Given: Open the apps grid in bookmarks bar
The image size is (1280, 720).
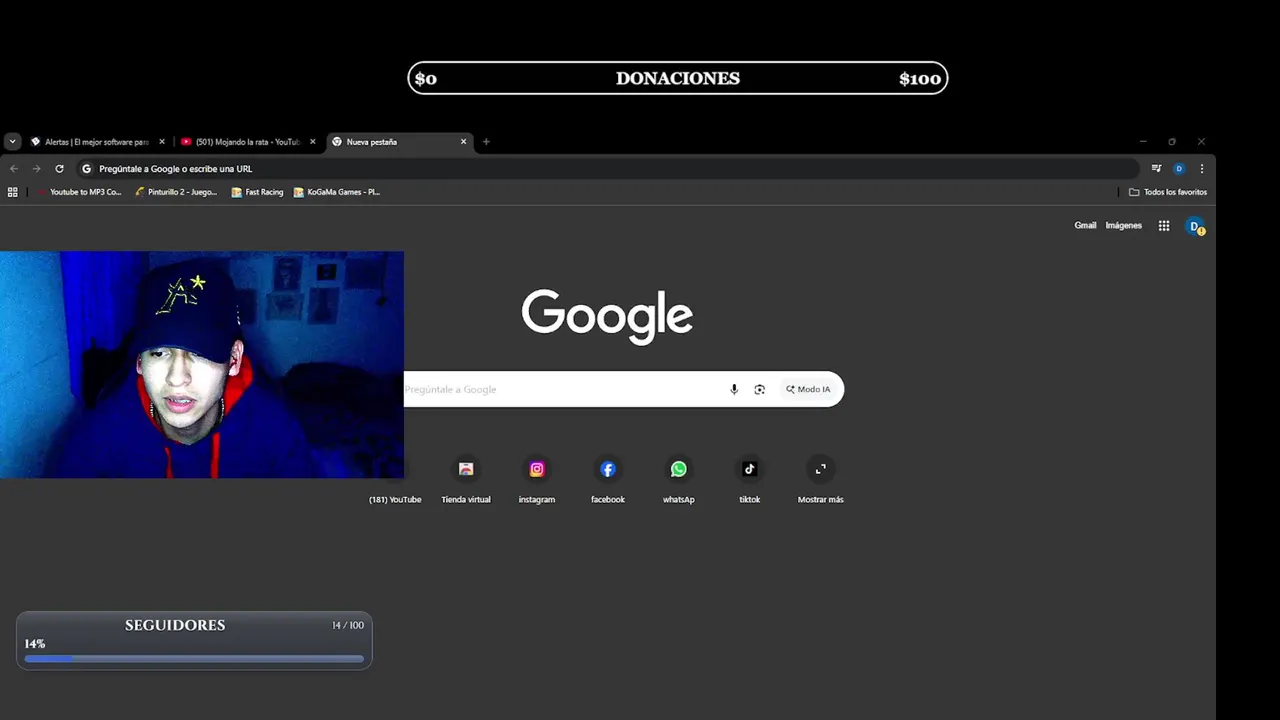Looking at the screenshot, I should coord(13,192).
